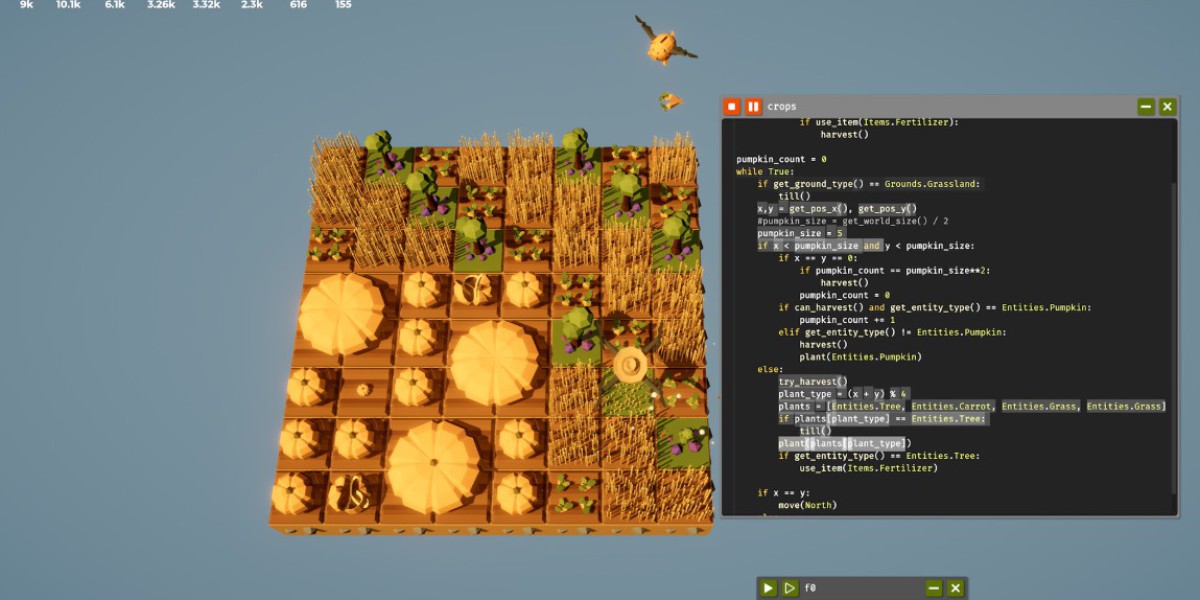Run the f0 script with the play button

768,588
